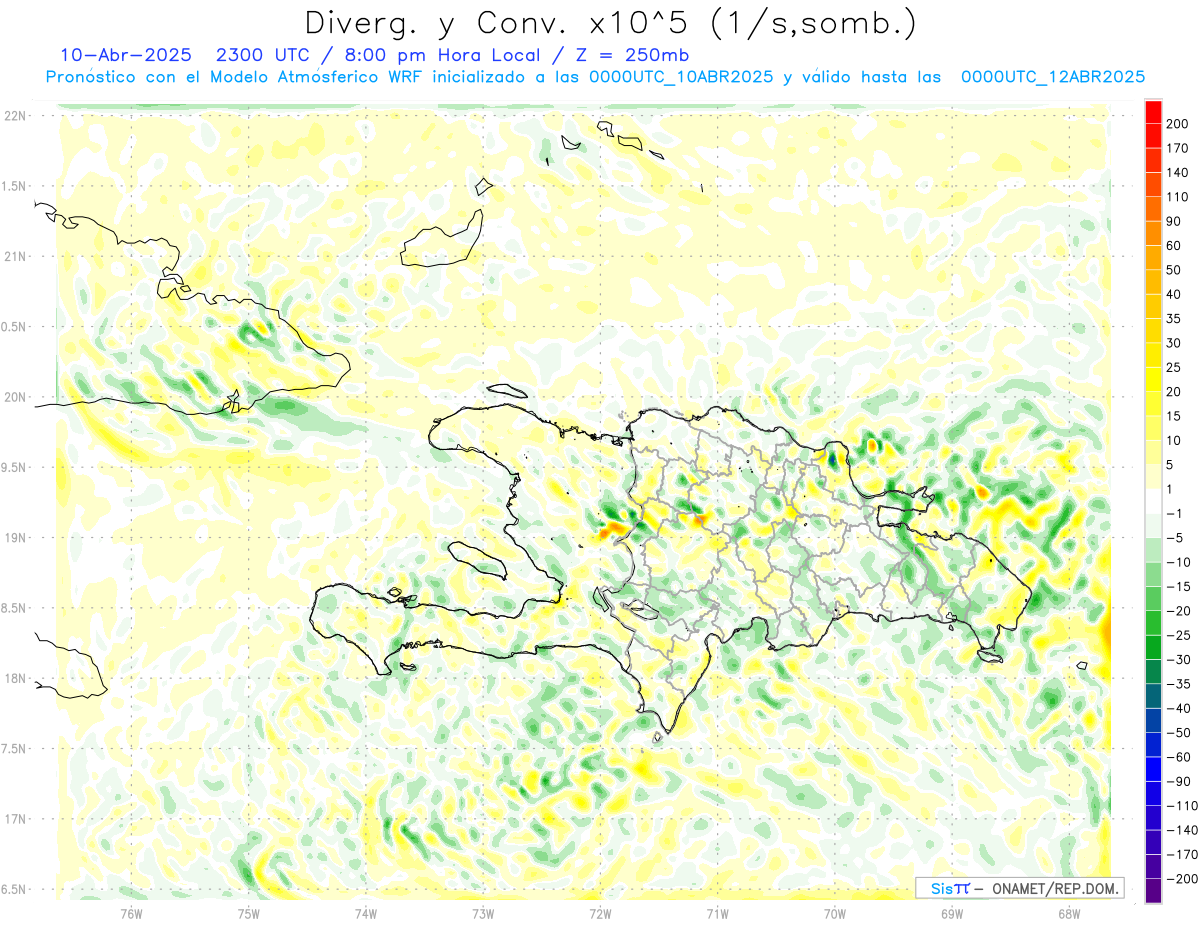Click the '72W' longitude label

(600, 912)
